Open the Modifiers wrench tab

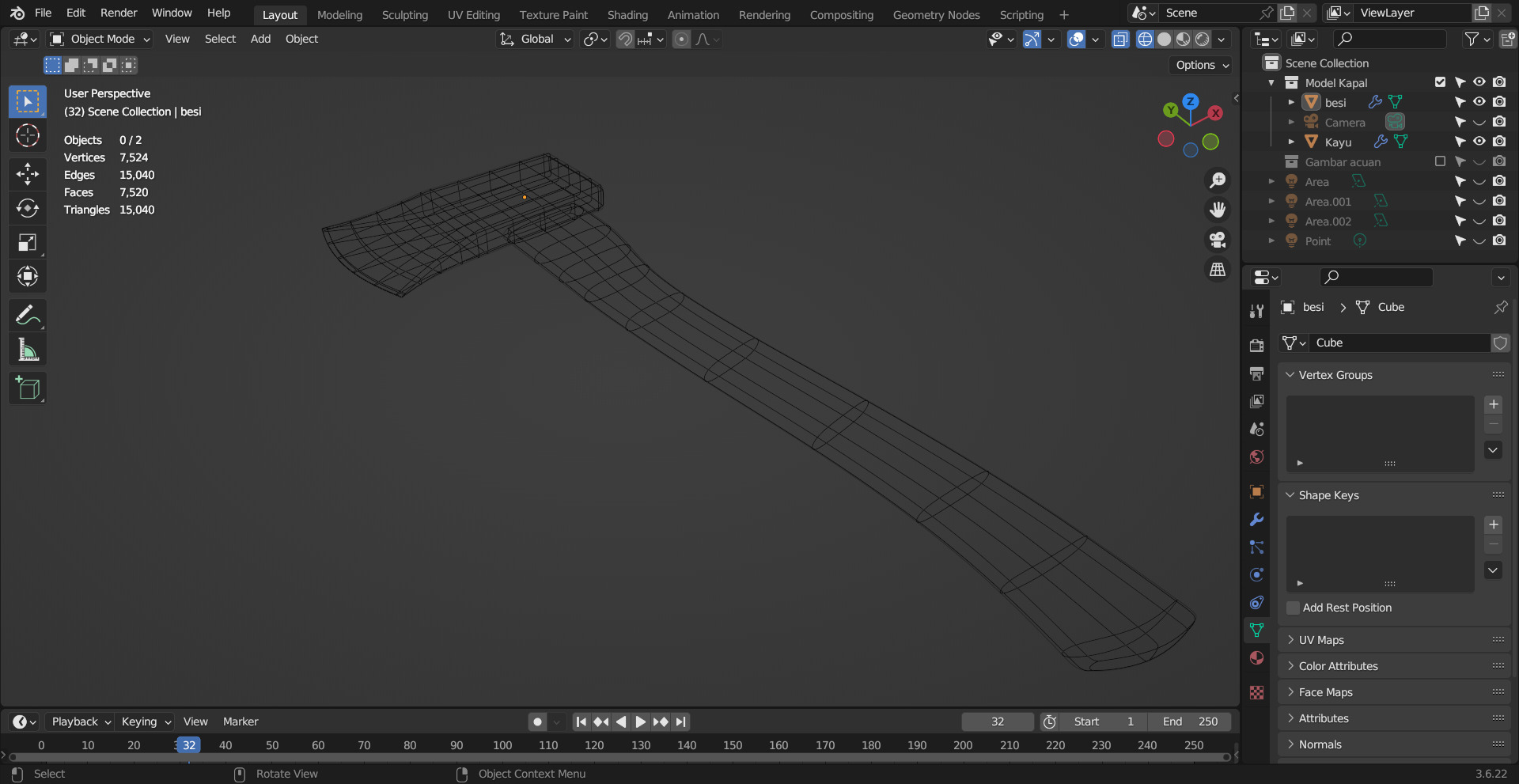(x=1256, y=519)
